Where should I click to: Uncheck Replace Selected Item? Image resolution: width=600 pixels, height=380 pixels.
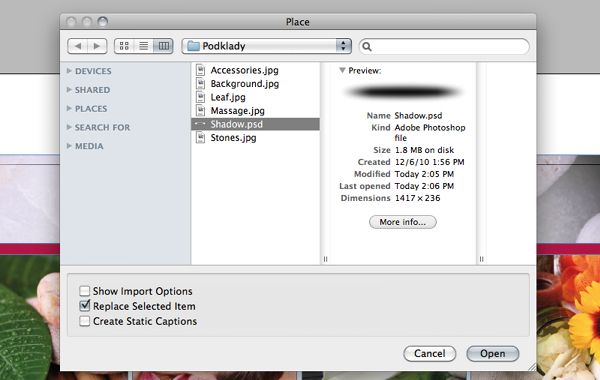(84, 306)
